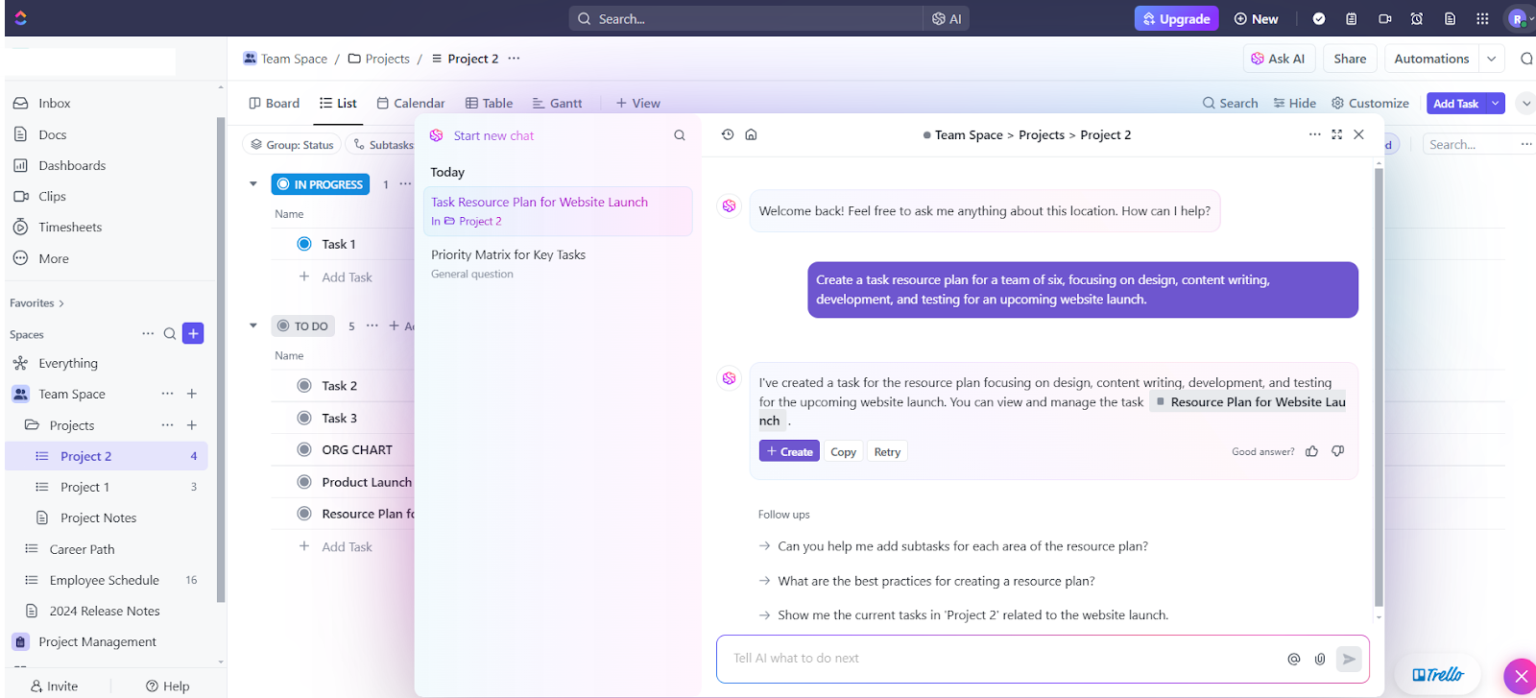Click the Create button in the AI response
Screen dimensions: 1536x698
click(x=789, y=451)
